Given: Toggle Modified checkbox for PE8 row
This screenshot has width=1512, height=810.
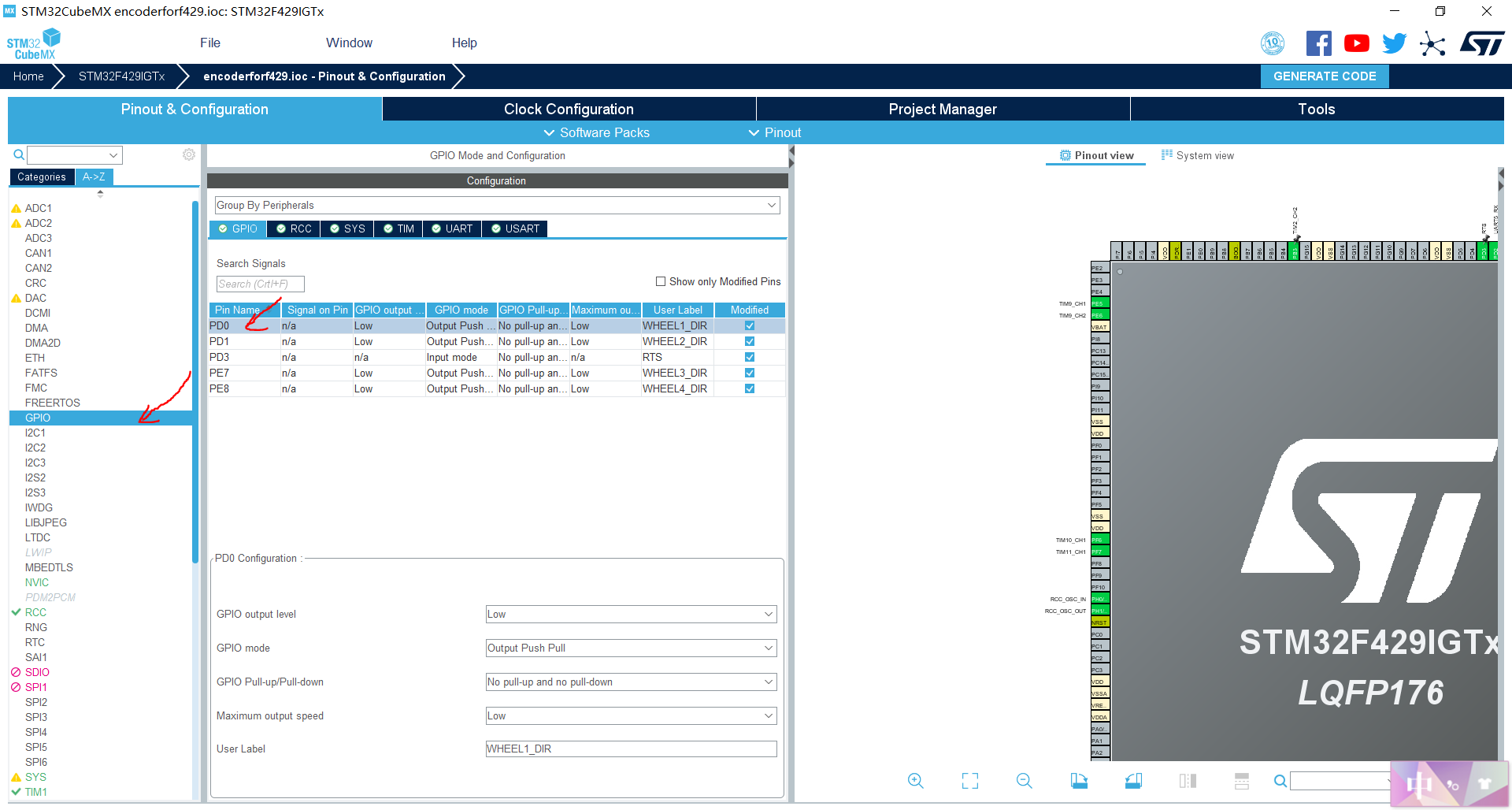Looking at the screenshot, I should (x=750, y=388).
